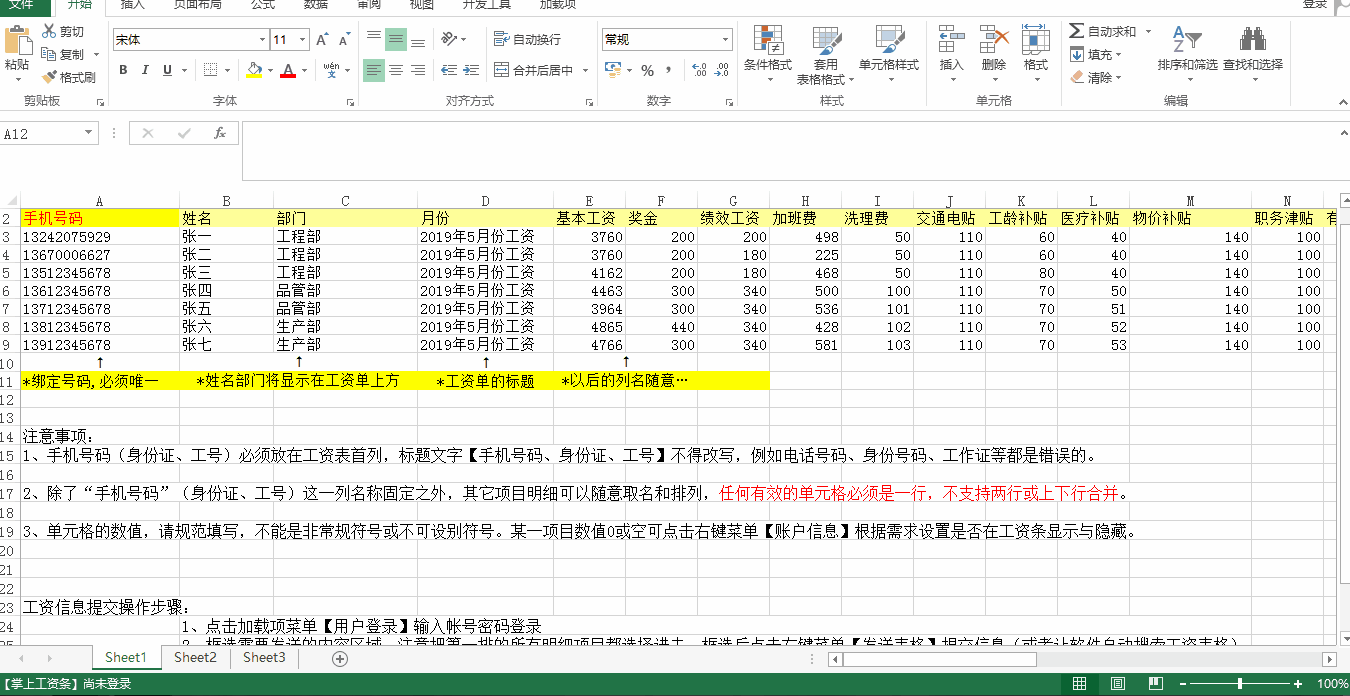
Task: Open the Name Box dropdown arrow
Action: pos(89,134)
